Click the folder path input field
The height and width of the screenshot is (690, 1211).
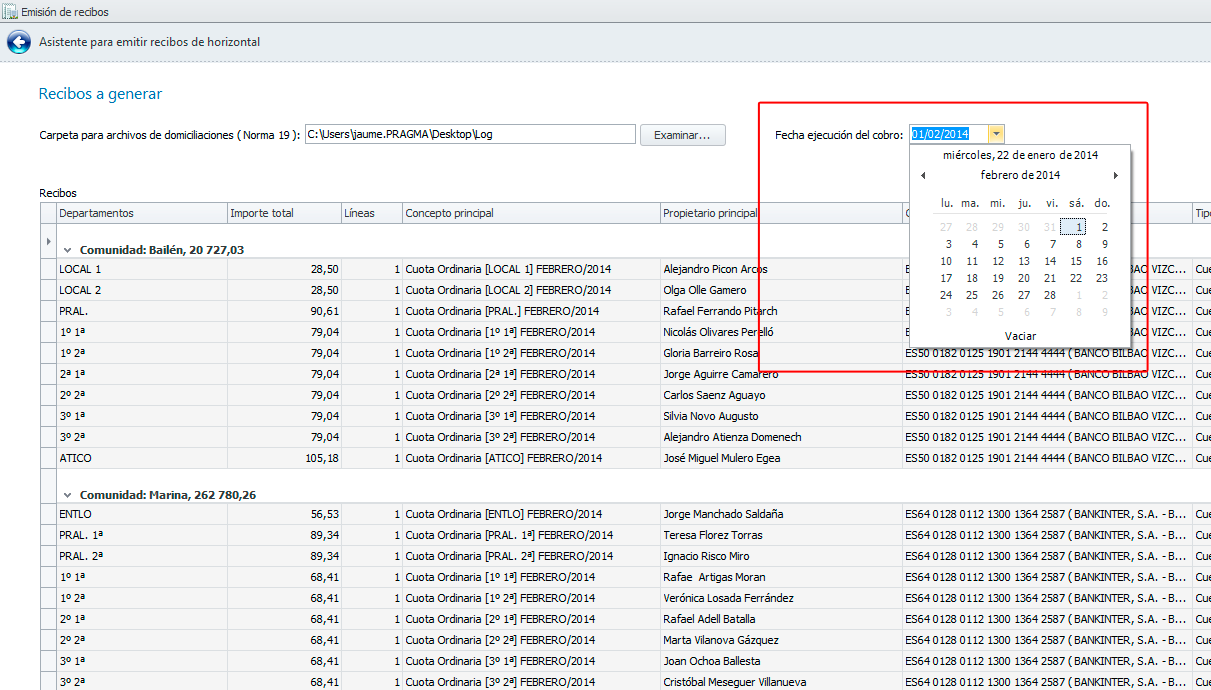click(x=469, y=134)
